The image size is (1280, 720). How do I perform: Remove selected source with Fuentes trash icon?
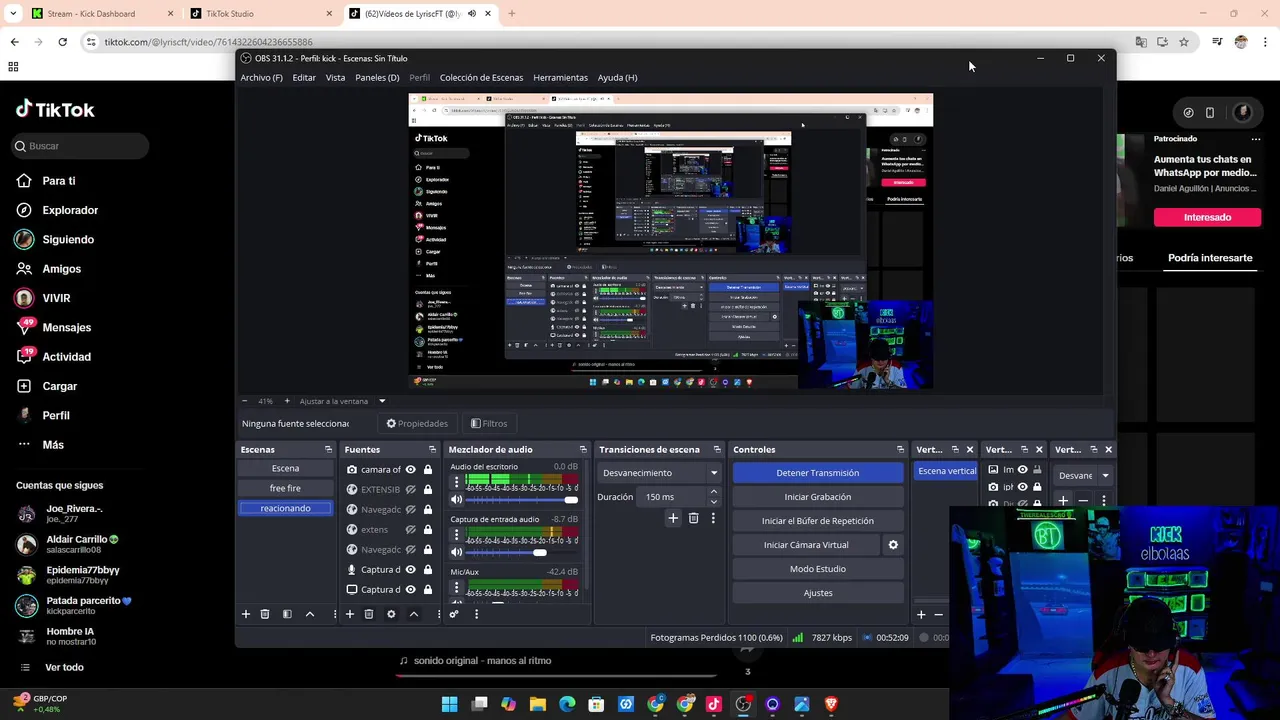[x=368, y=614]
